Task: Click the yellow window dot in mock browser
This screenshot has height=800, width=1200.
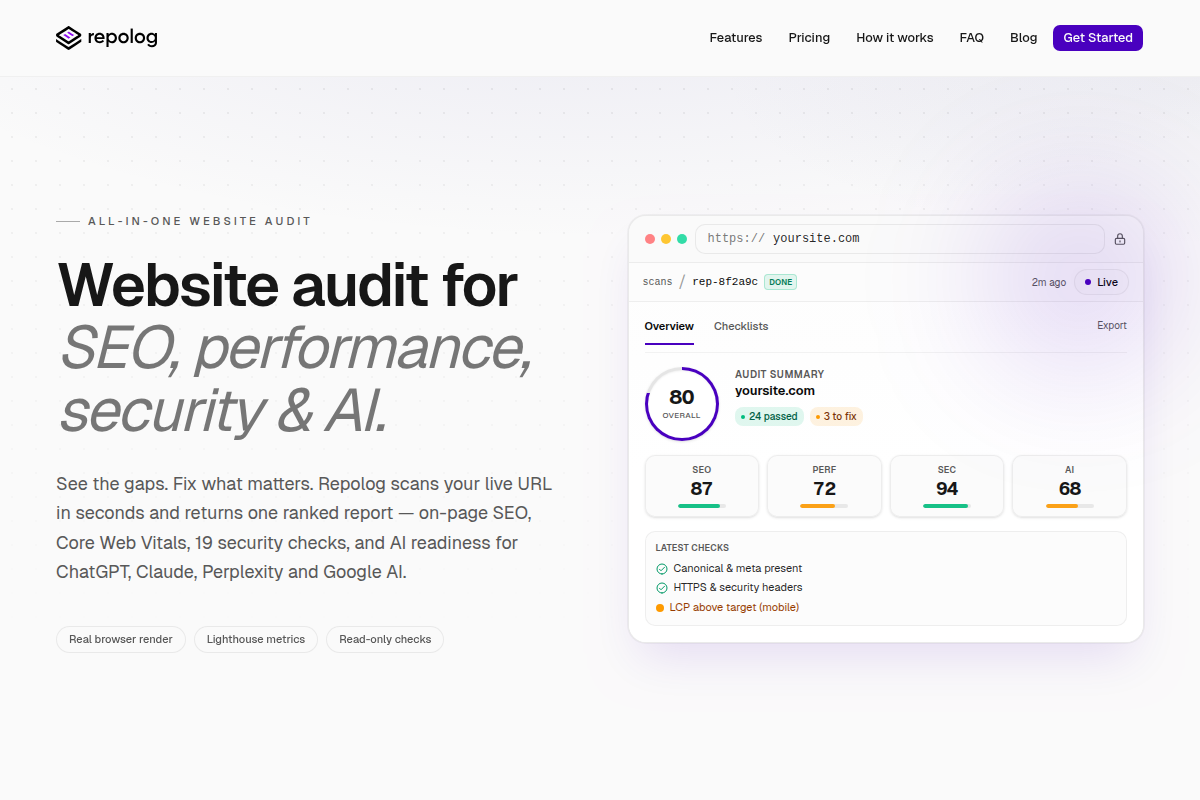Action: point(666,239)
